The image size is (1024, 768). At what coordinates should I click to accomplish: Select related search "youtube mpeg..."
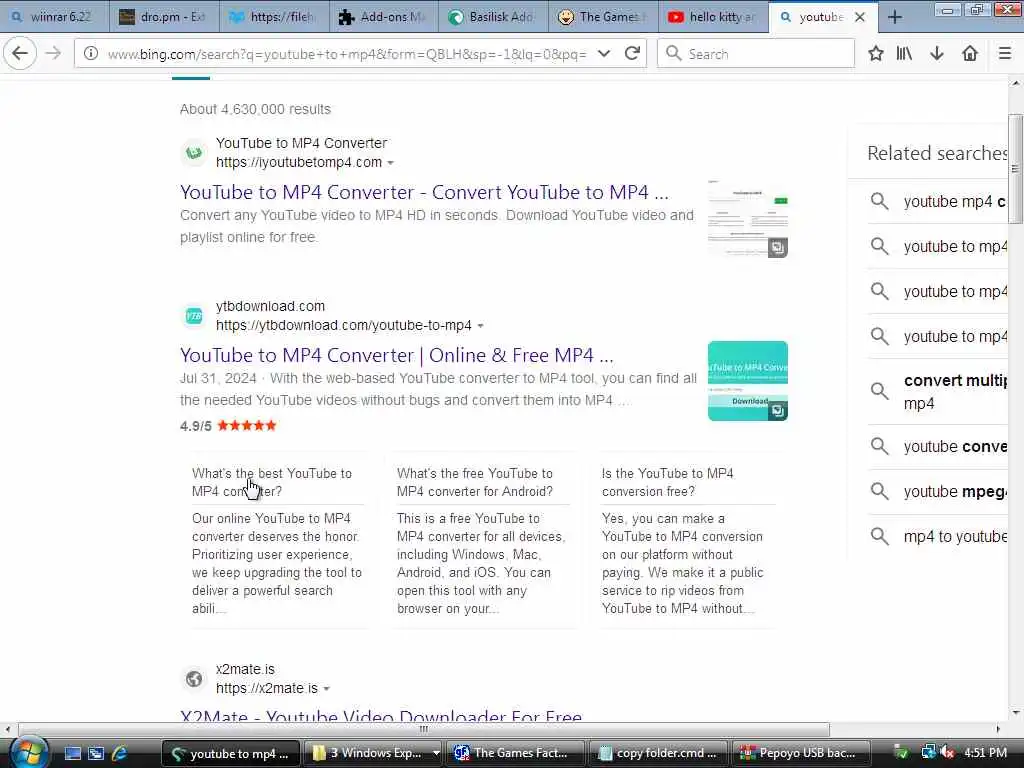tap(955, 492)
